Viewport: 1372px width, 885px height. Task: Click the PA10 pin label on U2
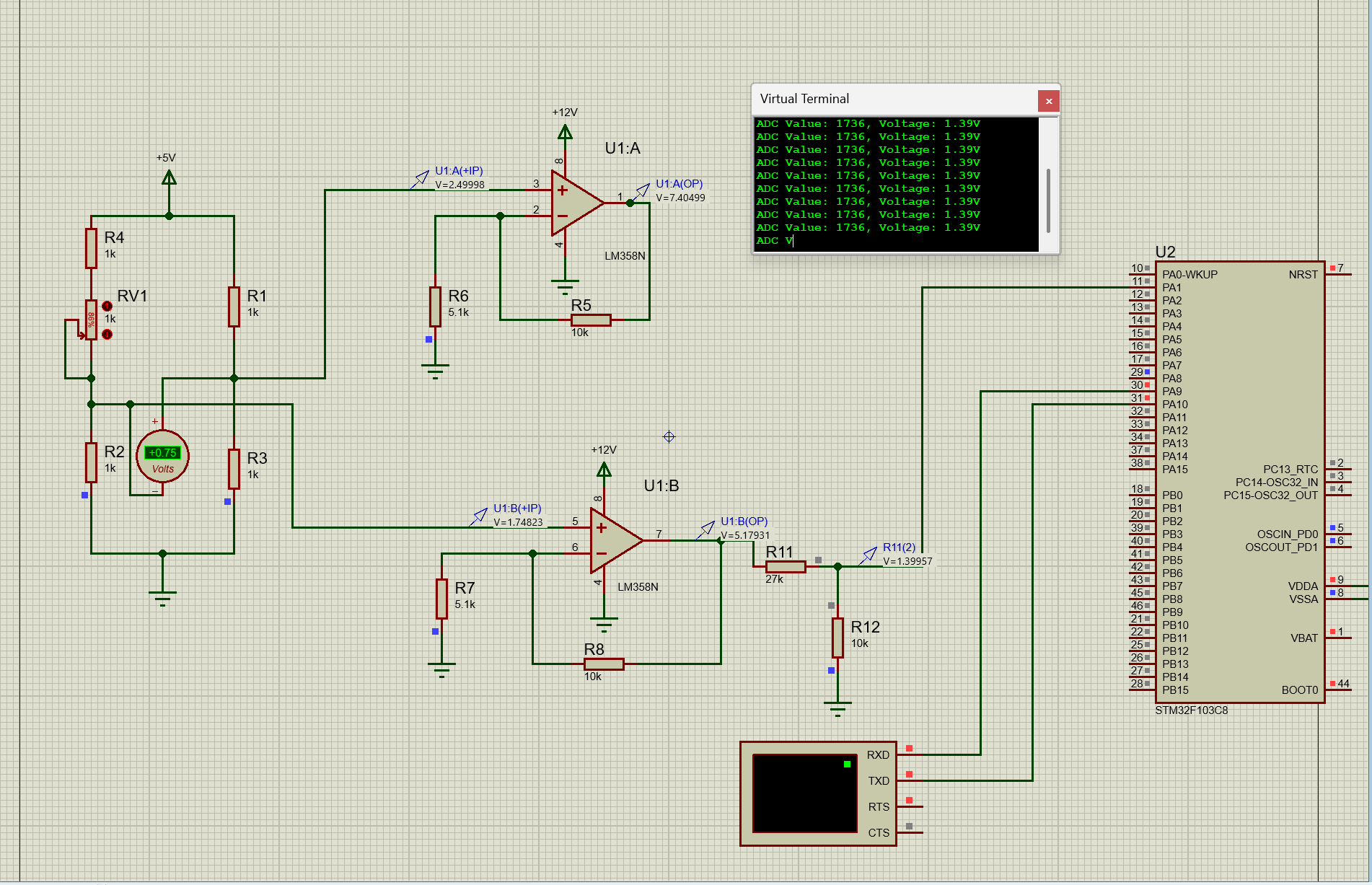click(x=1174, y=405)
